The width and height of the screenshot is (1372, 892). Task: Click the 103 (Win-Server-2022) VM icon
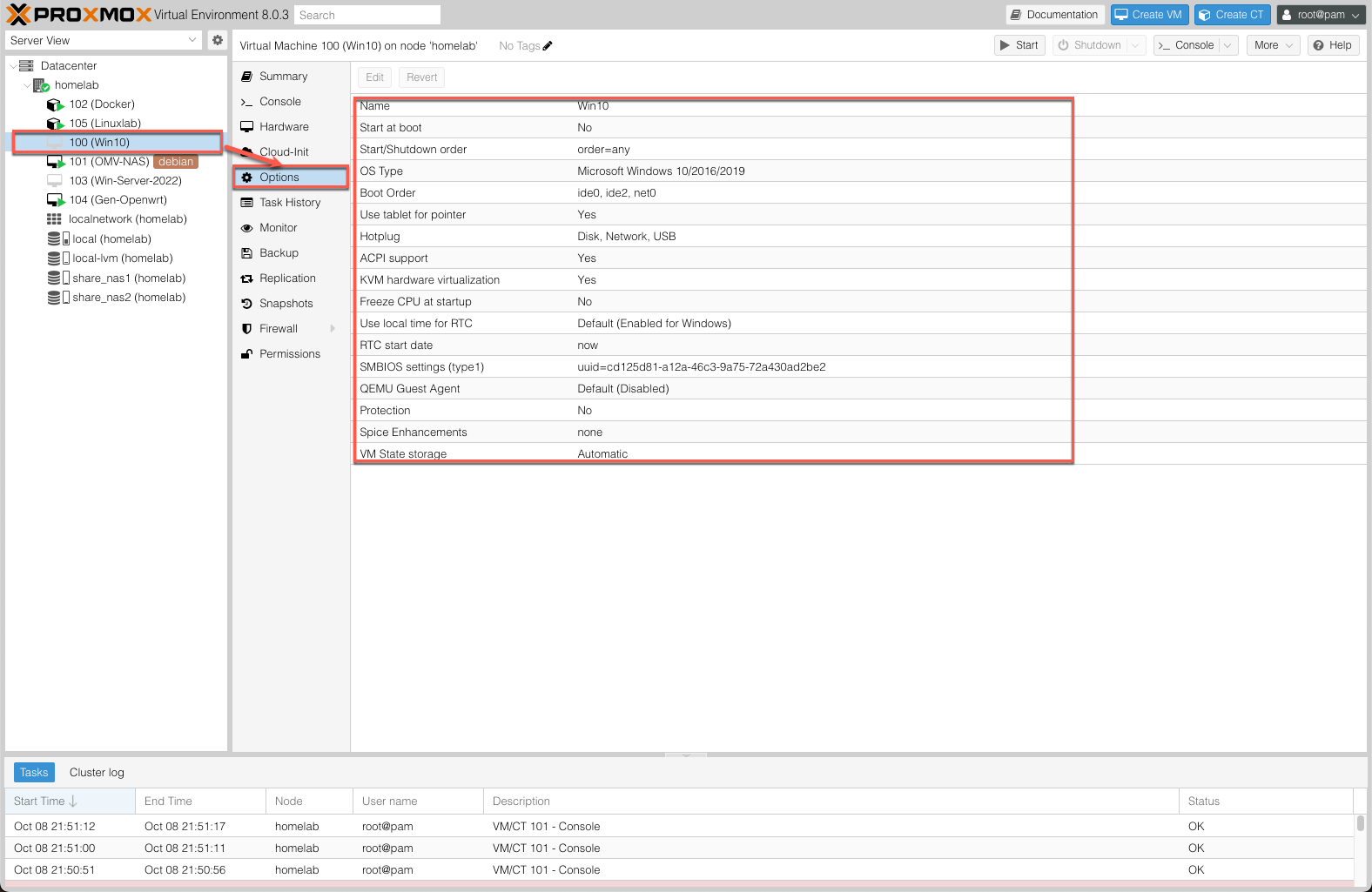pos(55,181)
